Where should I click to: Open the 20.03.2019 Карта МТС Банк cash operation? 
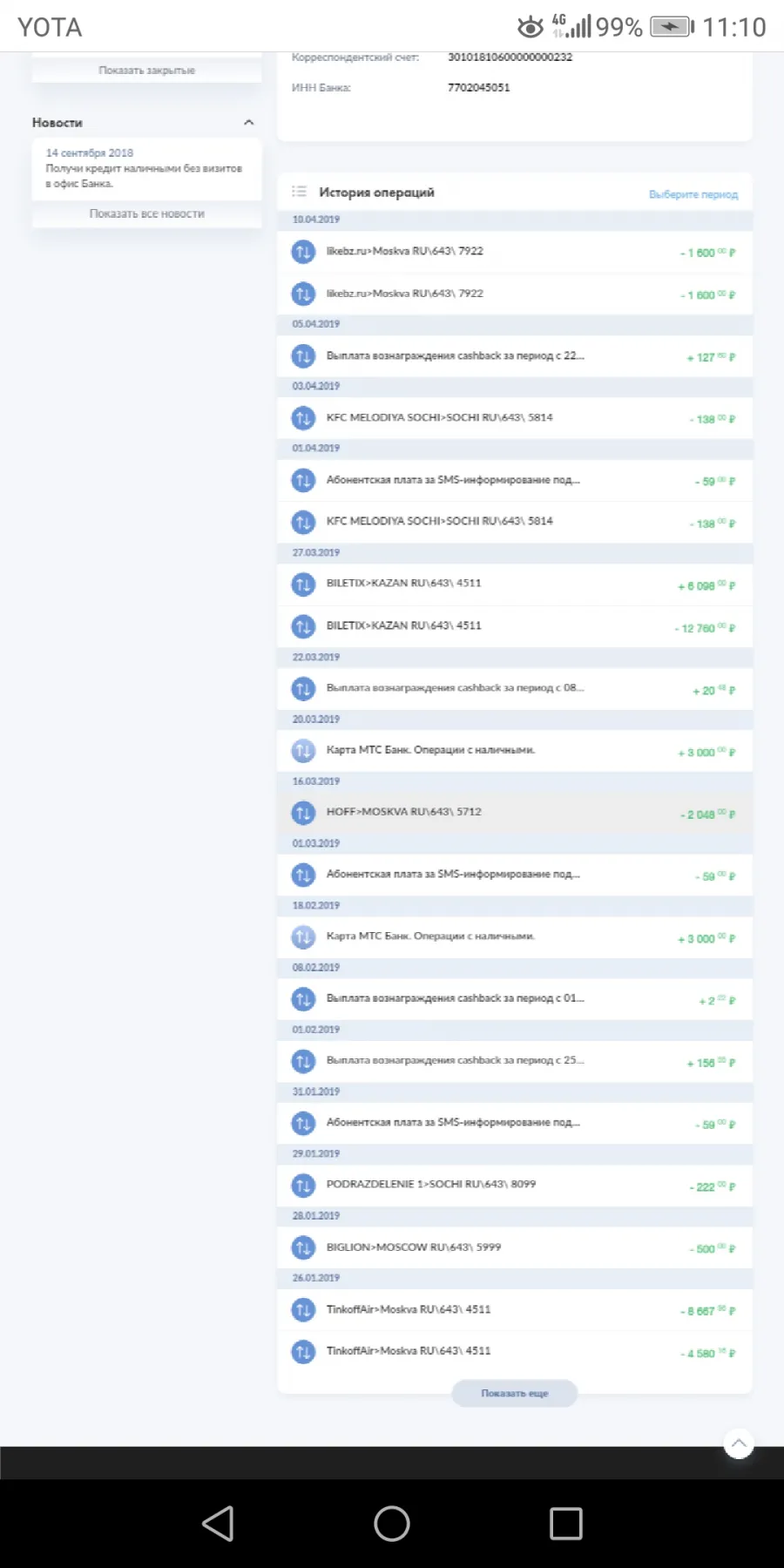[515, 750]
